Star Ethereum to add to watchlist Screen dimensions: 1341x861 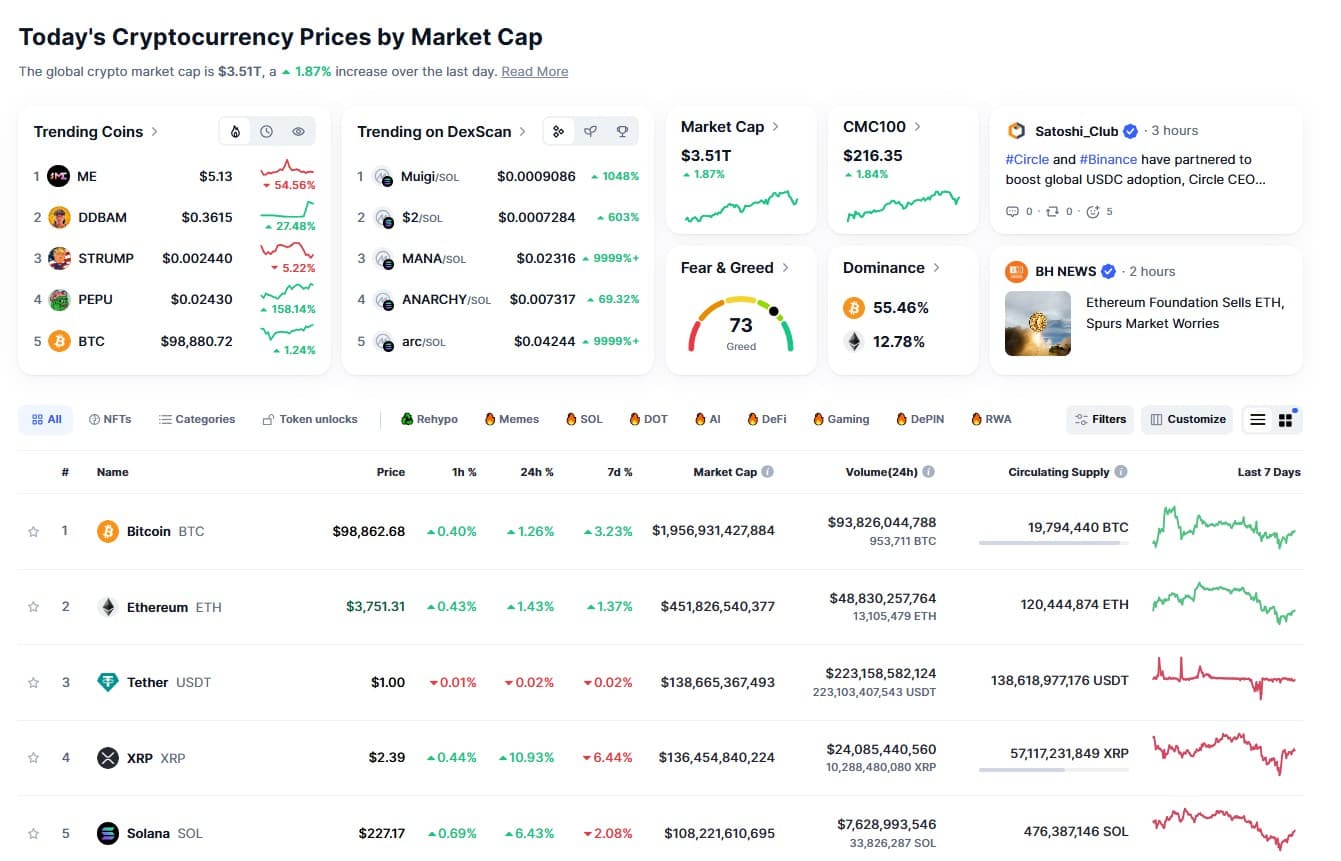[33, 607]
